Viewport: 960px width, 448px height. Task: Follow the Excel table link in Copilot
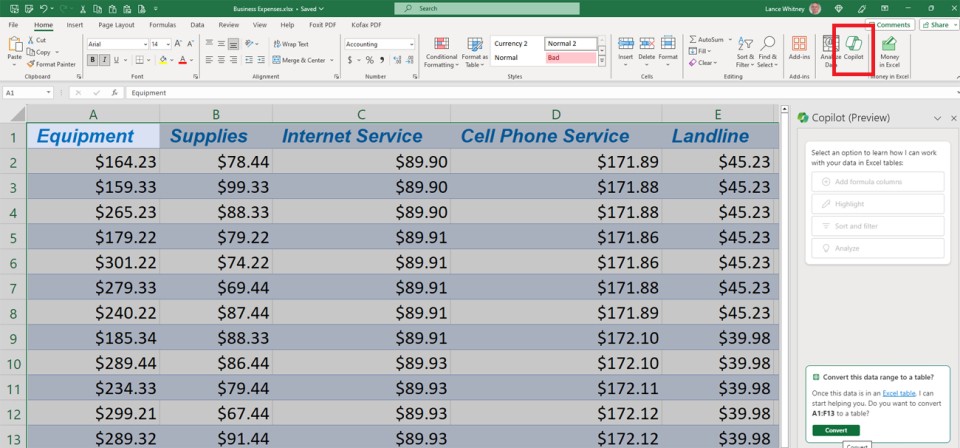pos(897,394)
